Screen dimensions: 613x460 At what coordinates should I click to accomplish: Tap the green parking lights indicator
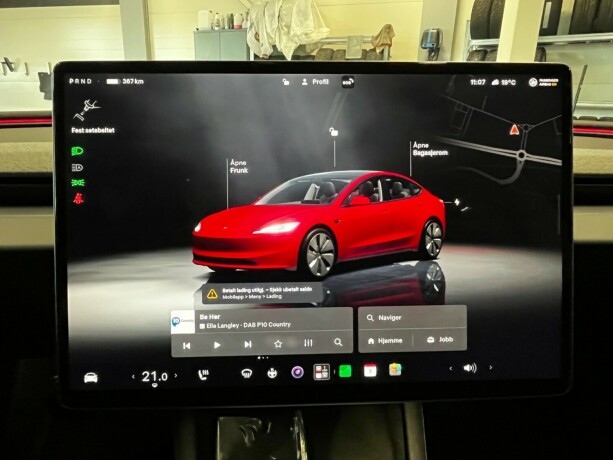click(78, 183)
